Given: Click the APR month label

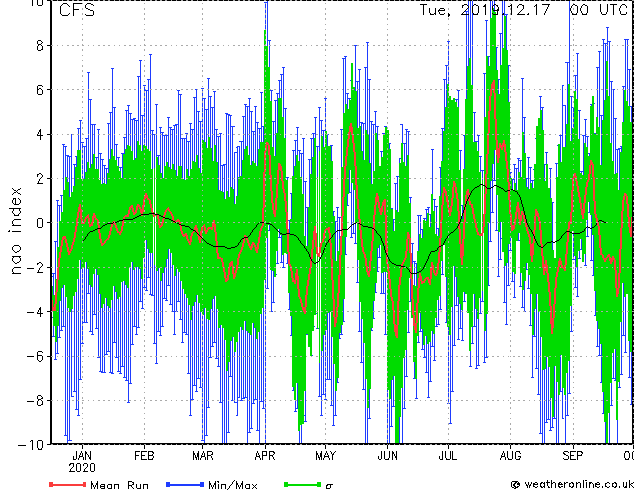Looking at the screenshot, I should tap(265, 456).
